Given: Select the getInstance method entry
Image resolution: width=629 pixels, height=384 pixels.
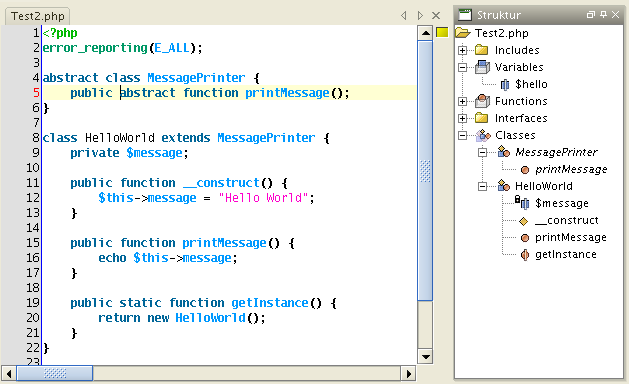Looking at the screenshot, I should [x=566, y=254].
